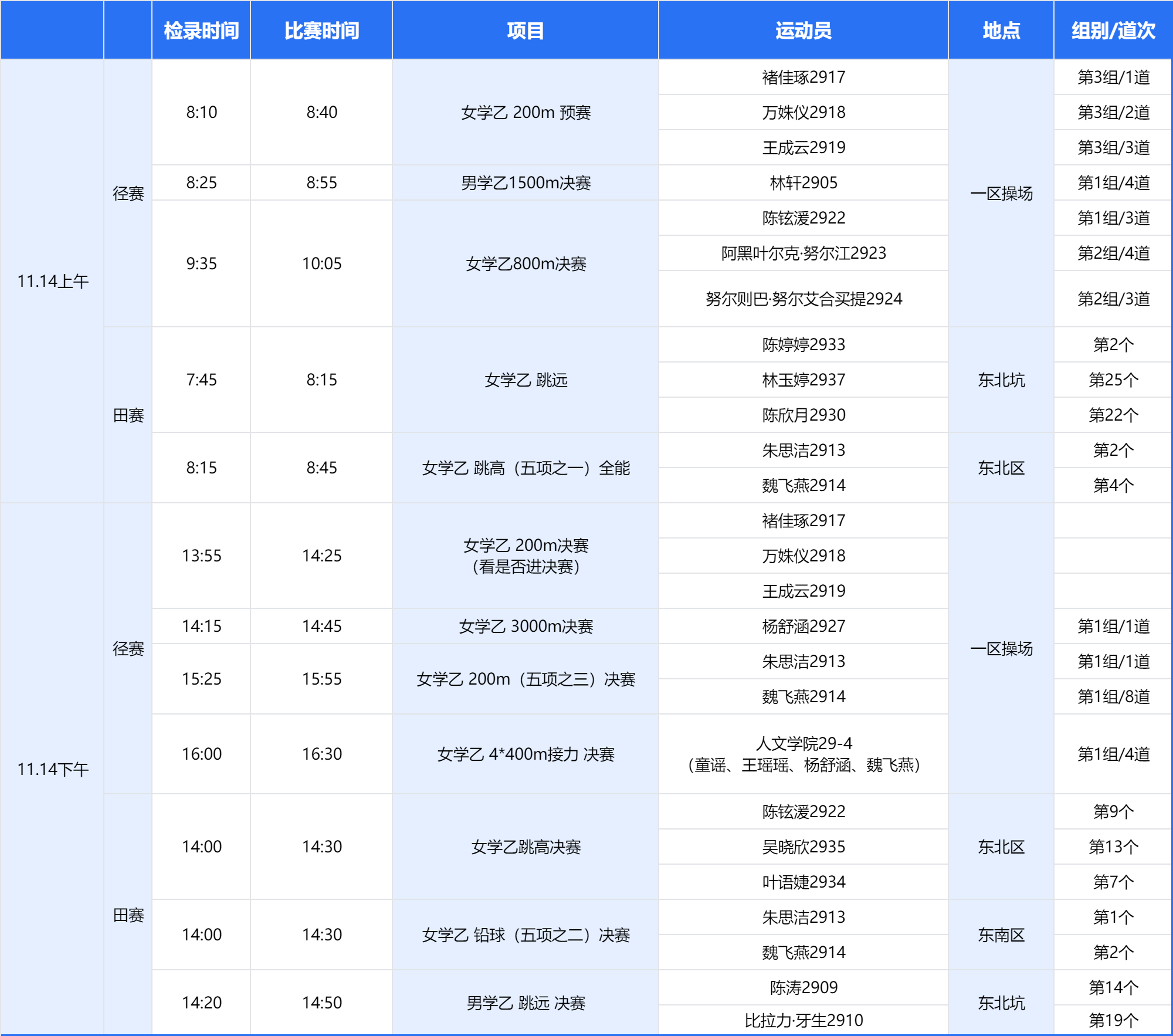1173x1036 pixels.
Task: Click the 男学乙1500m决赛 cell
Action: pos(525,182)
